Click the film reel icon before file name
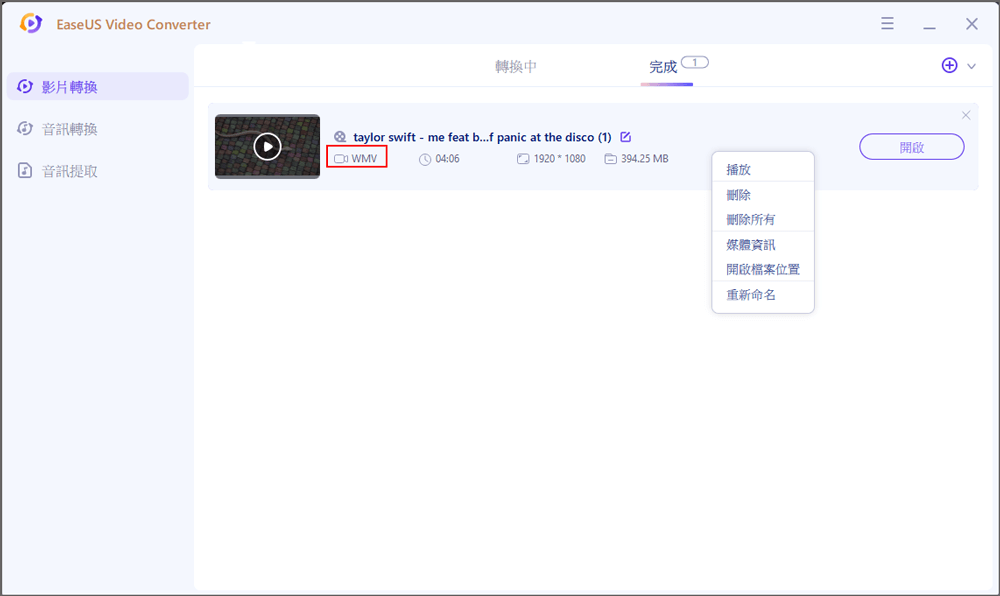This screenshot has height=596, width=1000. point(340,136)
